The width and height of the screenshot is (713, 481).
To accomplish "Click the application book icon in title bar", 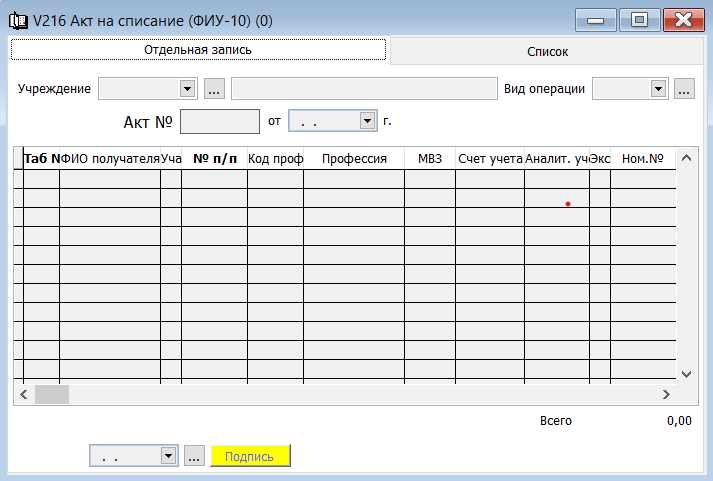I will [17, 18].
